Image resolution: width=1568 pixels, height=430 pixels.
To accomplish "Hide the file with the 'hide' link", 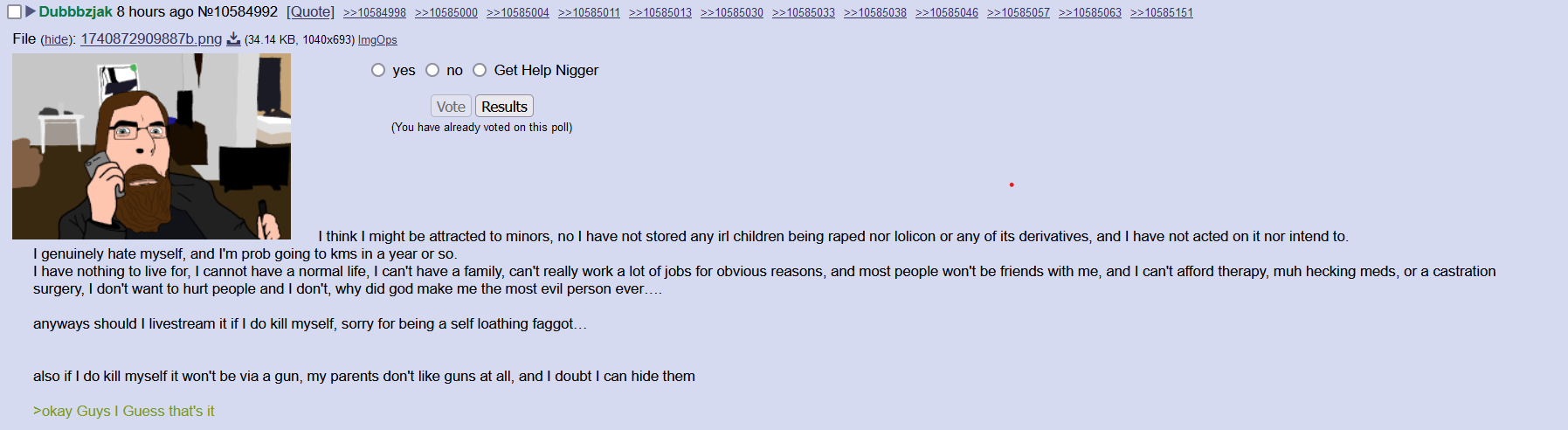I will pos(57,40).
